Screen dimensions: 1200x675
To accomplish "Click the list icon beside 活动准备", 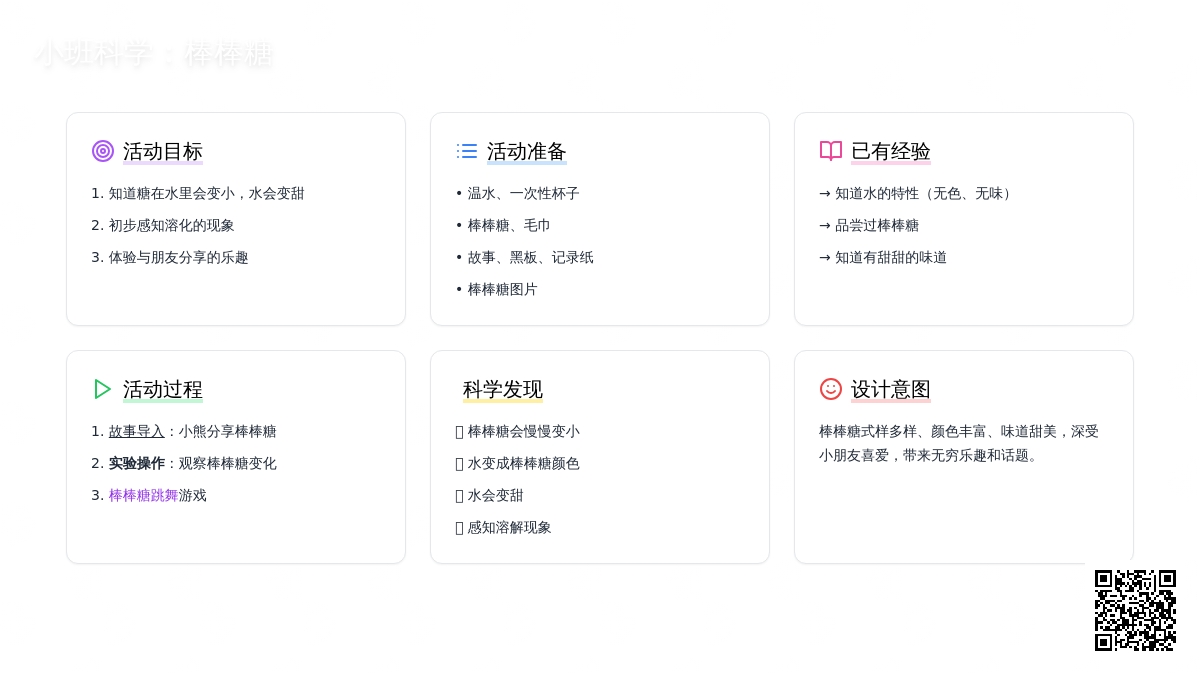I will click(467, 151).
